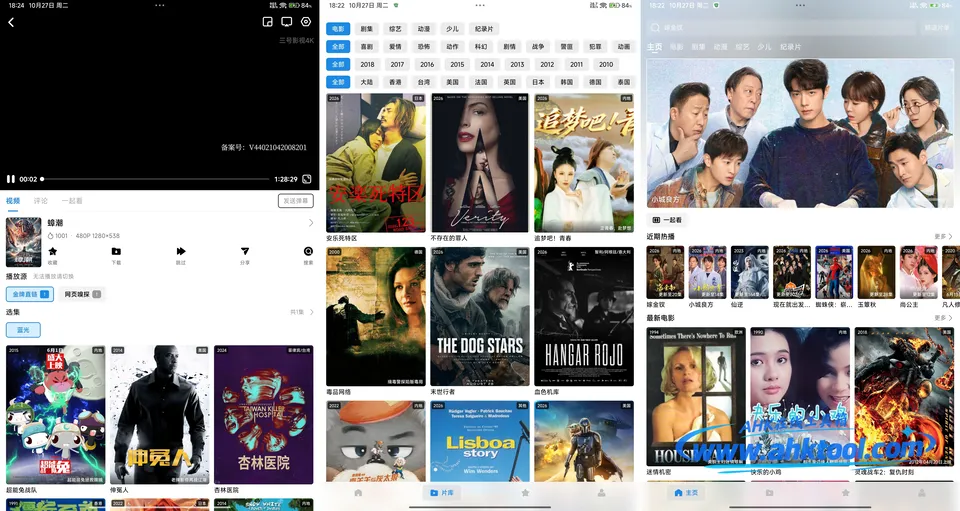Open player settings circle icon
The height and width of the screenshot is (511, 960).
tap(306, 22)
